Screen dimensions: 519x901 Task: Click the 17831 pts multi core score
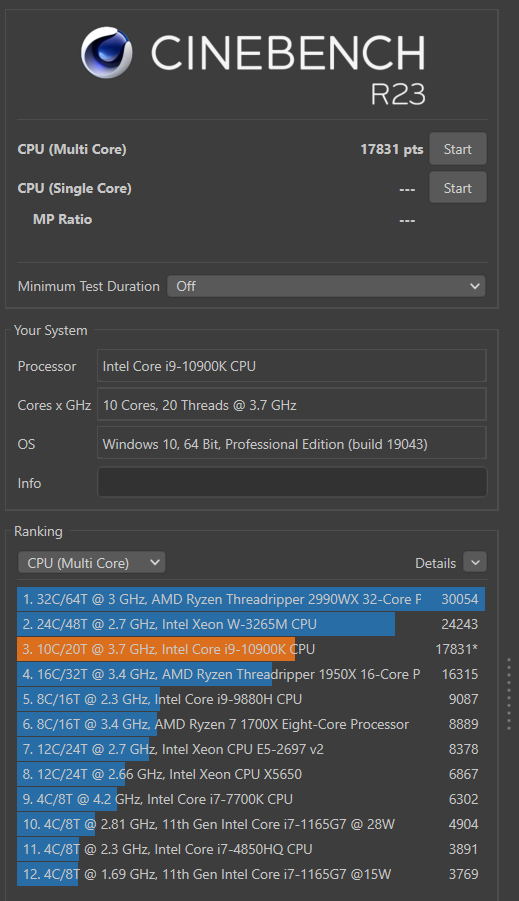tap(391, 149)
